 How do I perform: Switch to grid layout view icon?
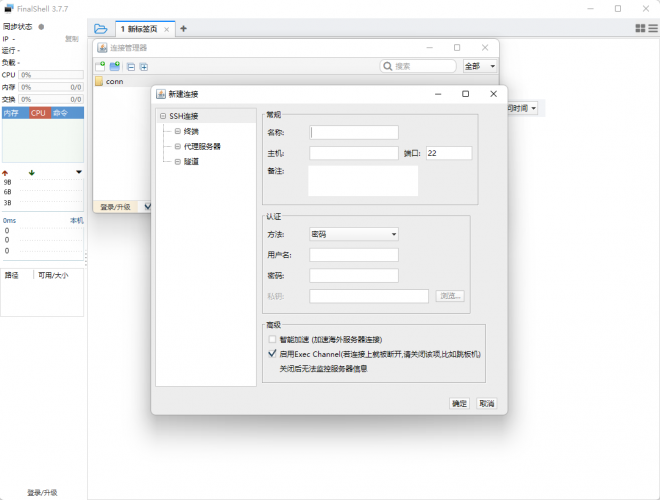pyautogui.click(x=640, y=28)
